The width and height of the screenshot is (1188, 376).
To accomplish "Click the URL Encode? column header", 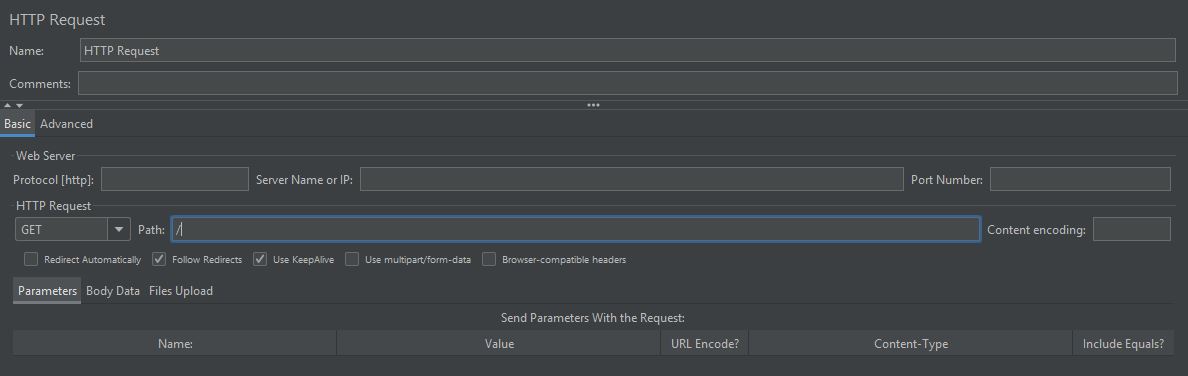I will point(705,343).
